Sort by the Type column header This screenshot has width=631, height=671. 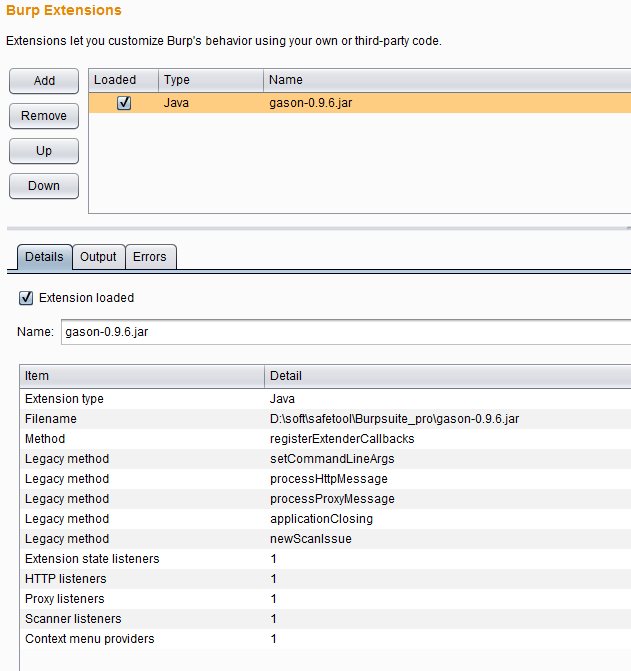point(211,80)
